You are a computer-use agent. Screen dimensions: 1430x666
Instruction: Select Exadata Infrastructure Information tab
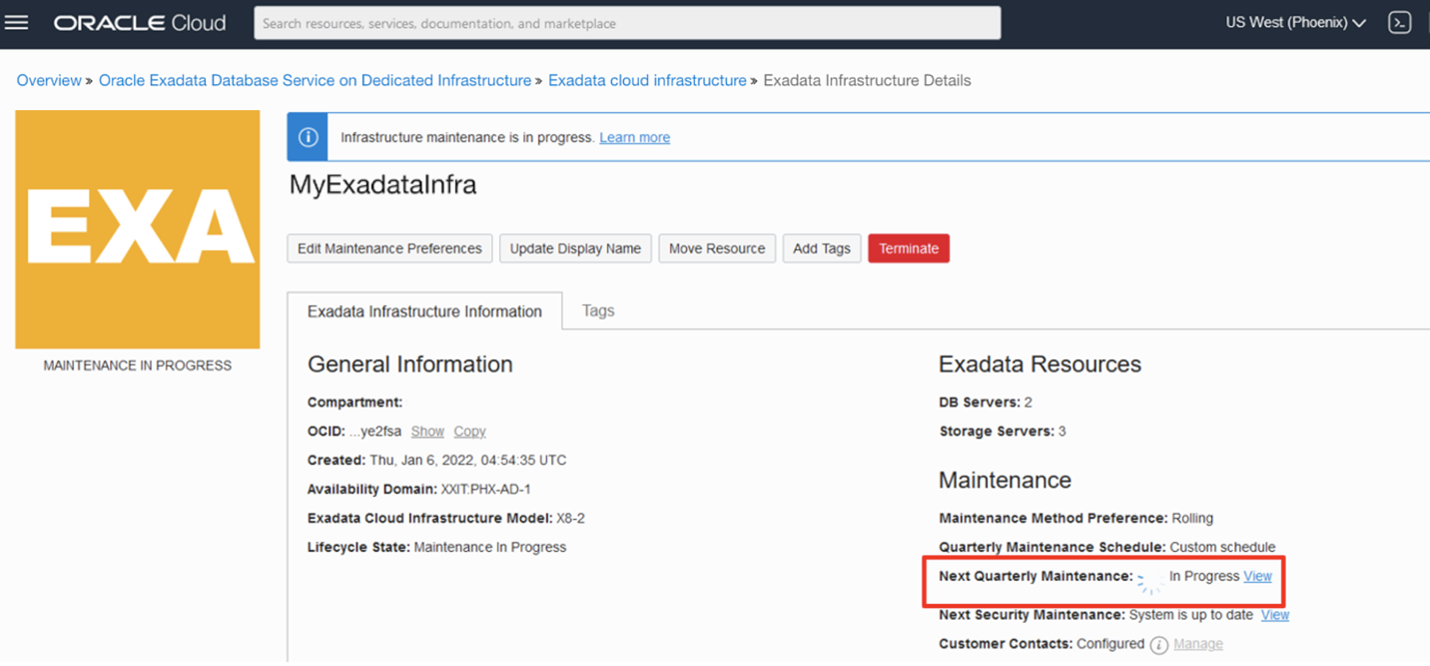click(x=425, y=311)
